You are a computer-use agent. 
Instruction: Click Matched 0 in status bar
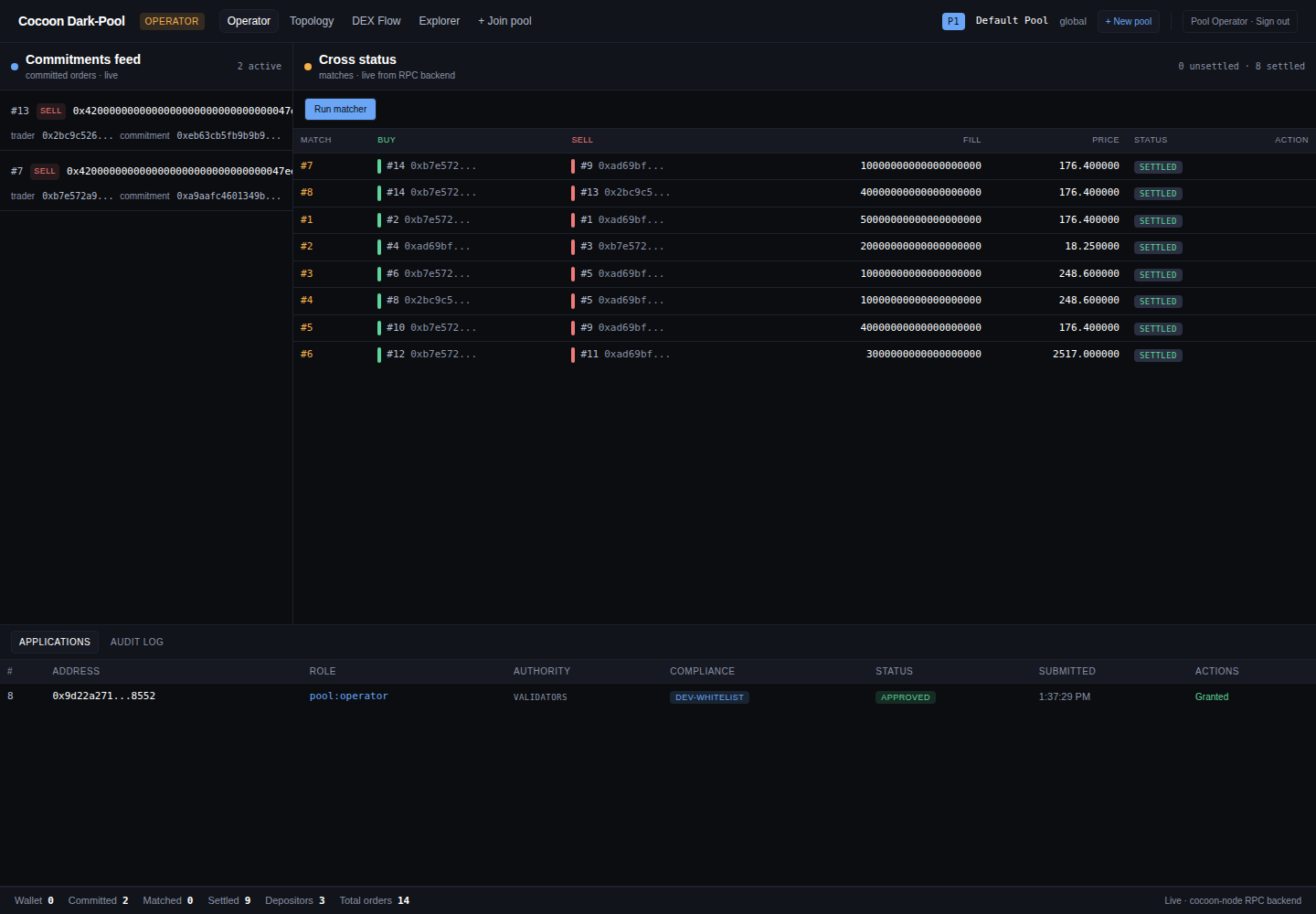(168, 900)
